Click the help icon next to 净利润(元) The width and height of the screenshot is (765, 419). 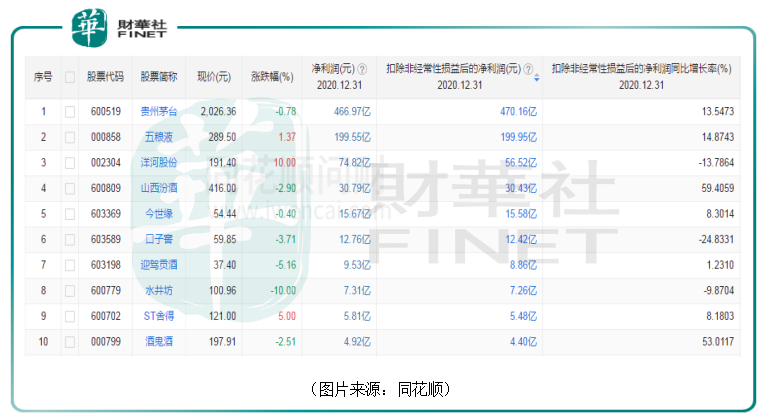click(x=362, y=69)
